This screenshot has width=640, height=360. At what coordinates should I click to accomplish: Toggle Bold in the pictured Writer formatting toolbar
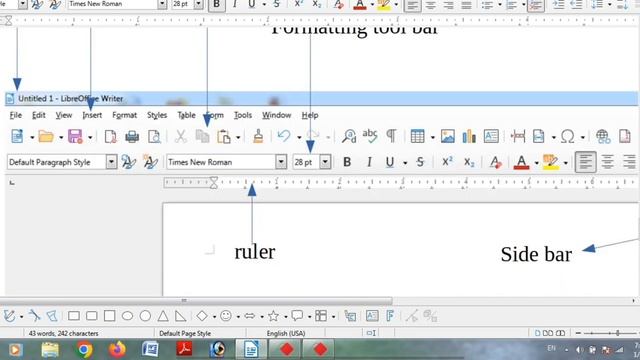point(347,162)
